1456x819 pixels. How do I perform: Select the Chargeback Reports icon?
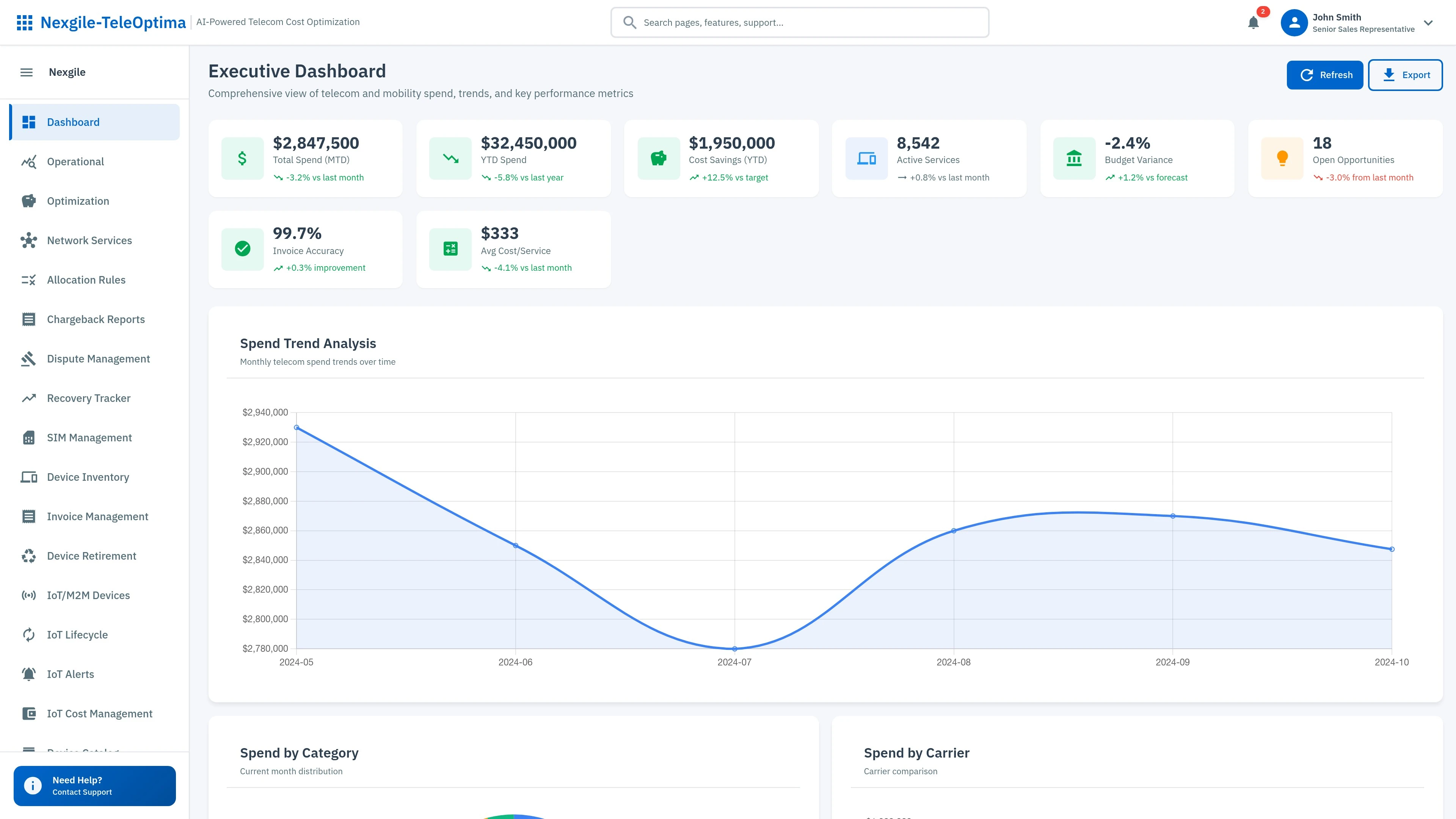point(29,319)
